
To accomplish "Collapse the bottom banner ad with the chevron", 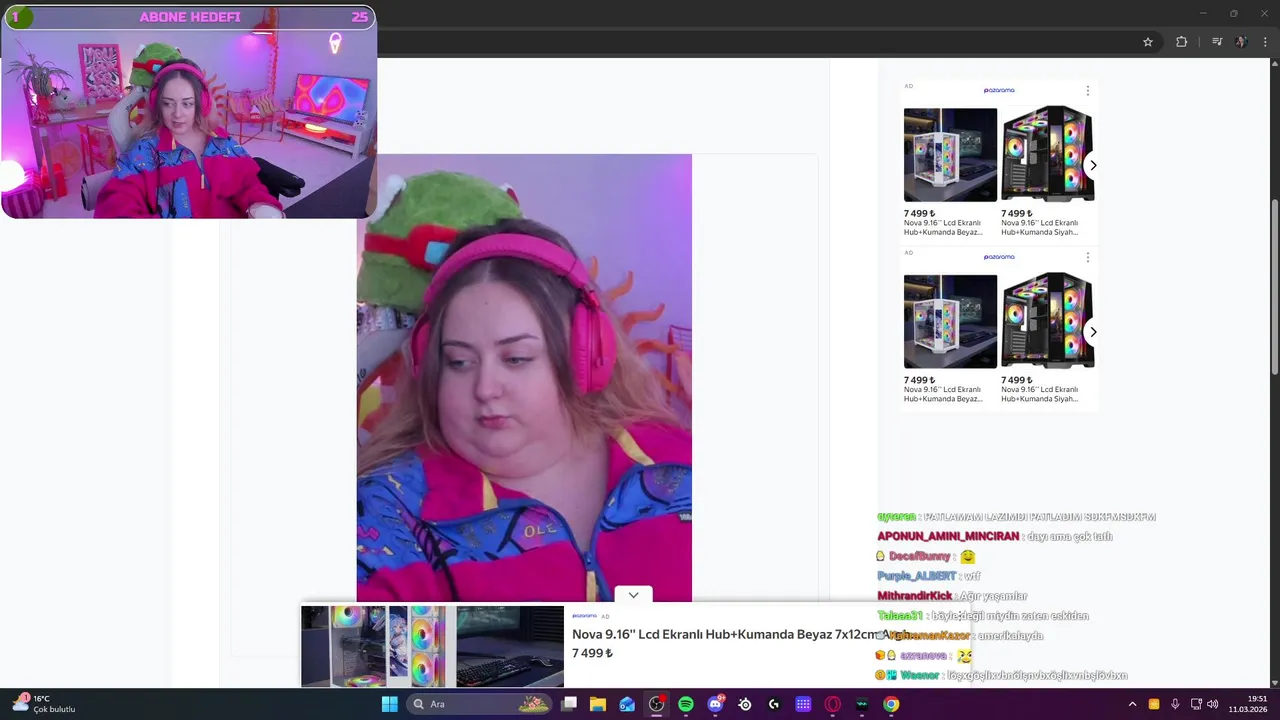I will pyautogui.click(x=633, y=595).
